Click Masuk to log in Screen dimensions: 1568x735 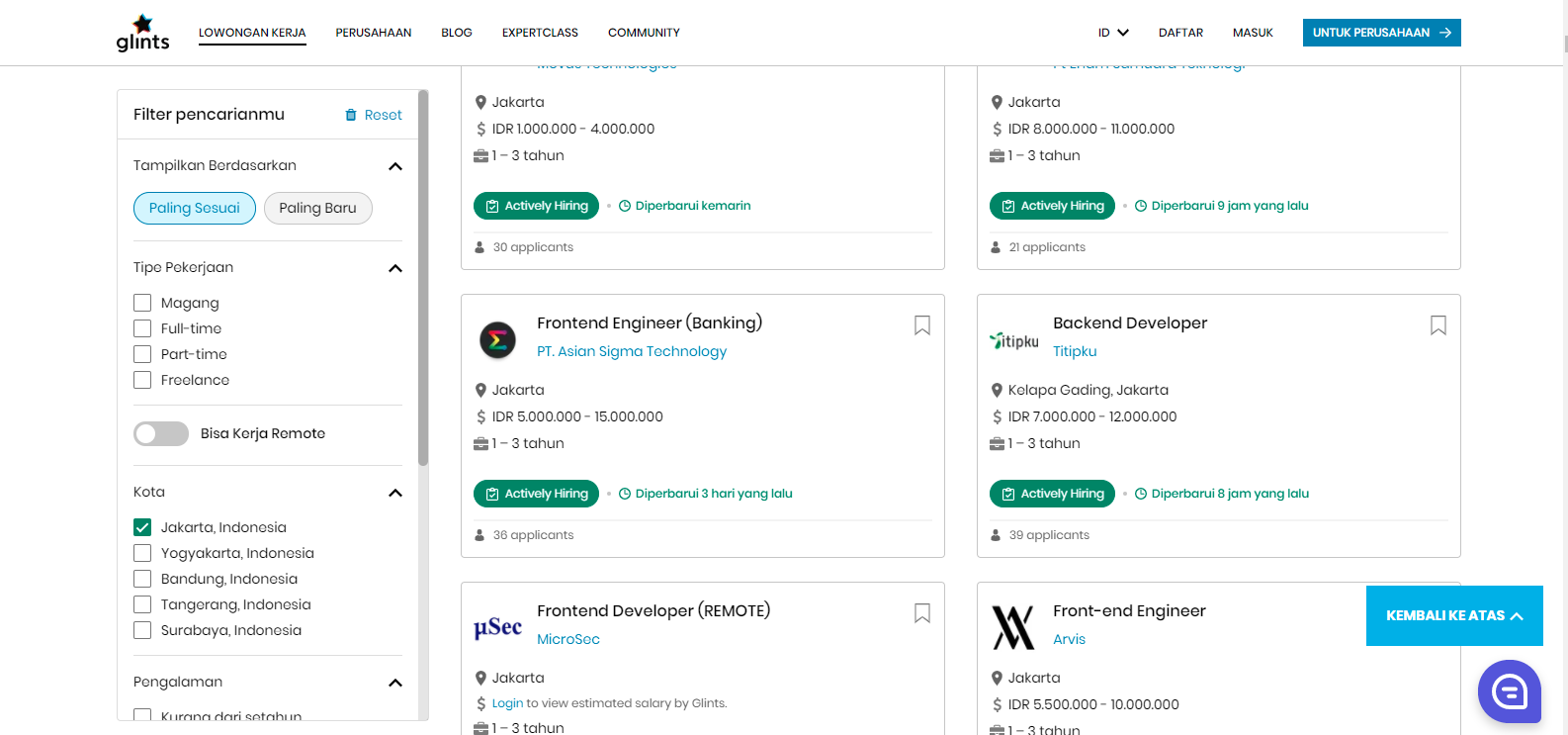pos(1253,33)
